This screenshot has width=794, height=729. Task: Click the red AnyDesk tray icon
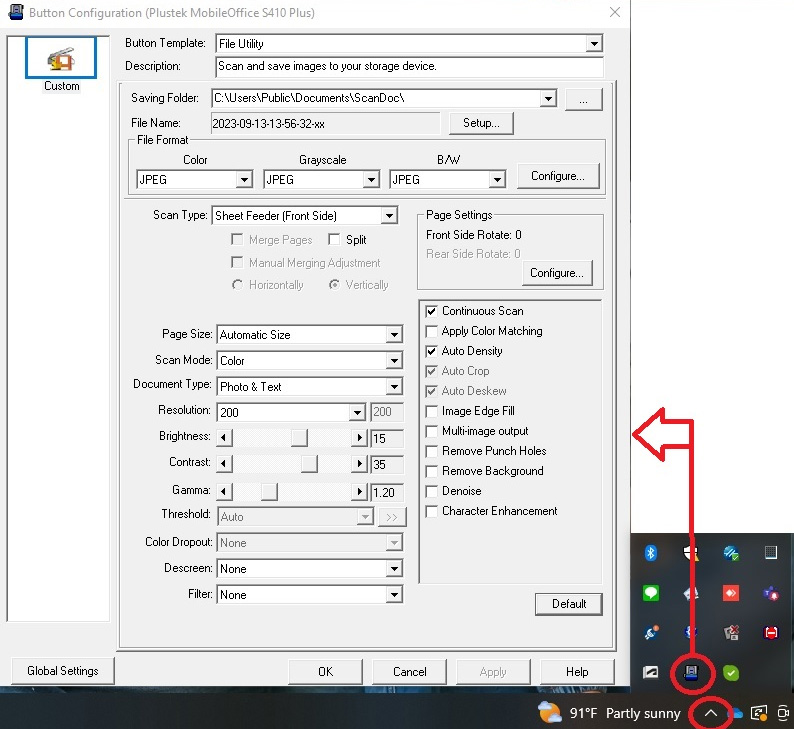tap(730, 593)
